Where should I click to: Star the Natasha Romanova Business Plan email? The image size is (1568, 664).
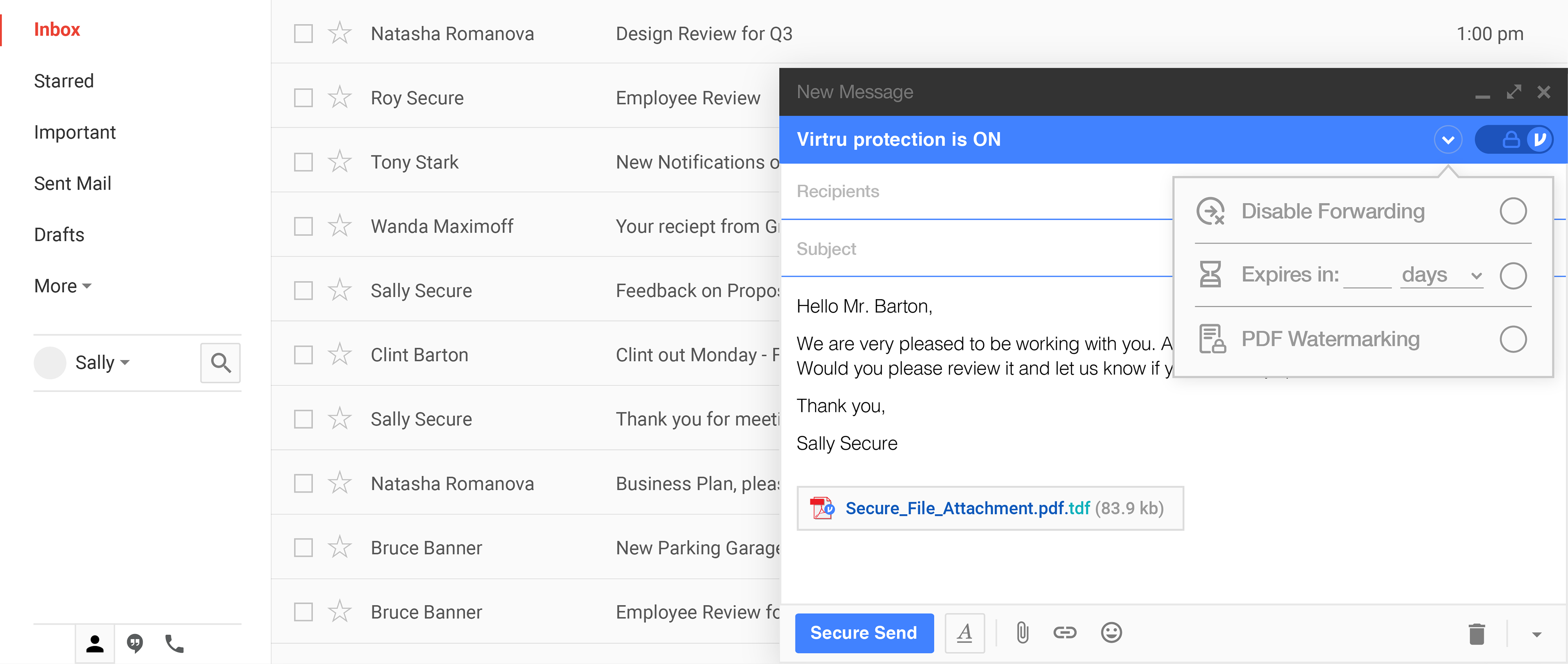(340, 483)
